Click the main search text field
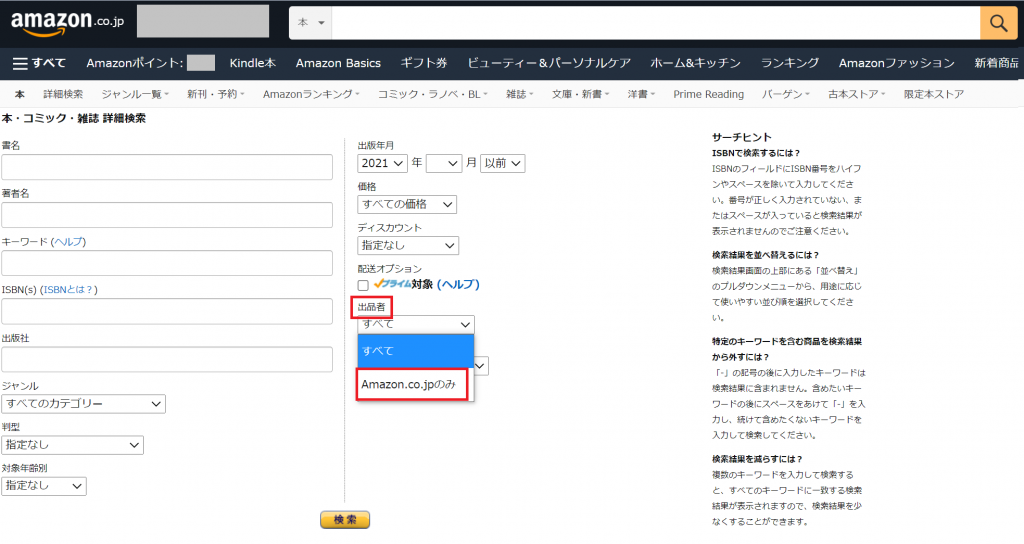The height and width of the screenshot is (544, 1024). click(656, 23)
